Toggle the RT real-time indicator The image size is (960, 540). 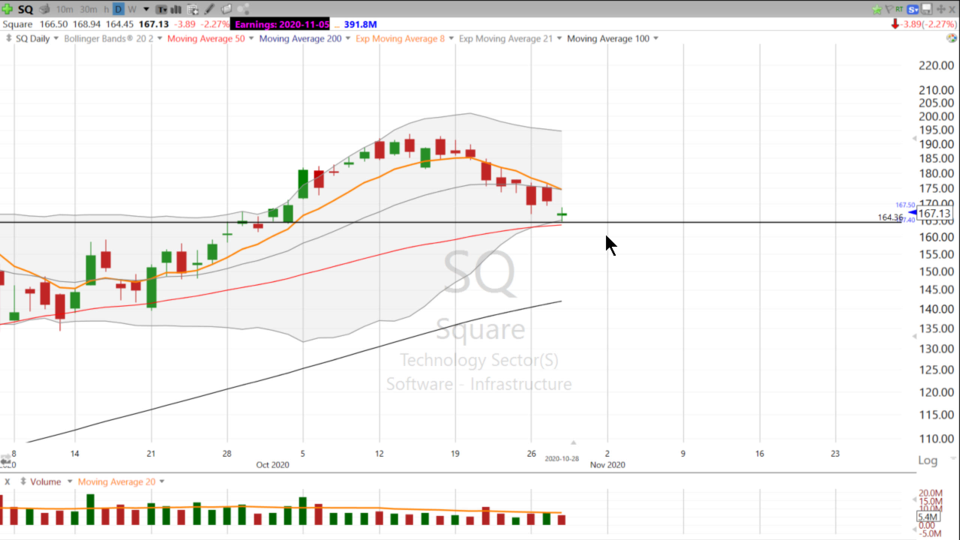point(899,9)
